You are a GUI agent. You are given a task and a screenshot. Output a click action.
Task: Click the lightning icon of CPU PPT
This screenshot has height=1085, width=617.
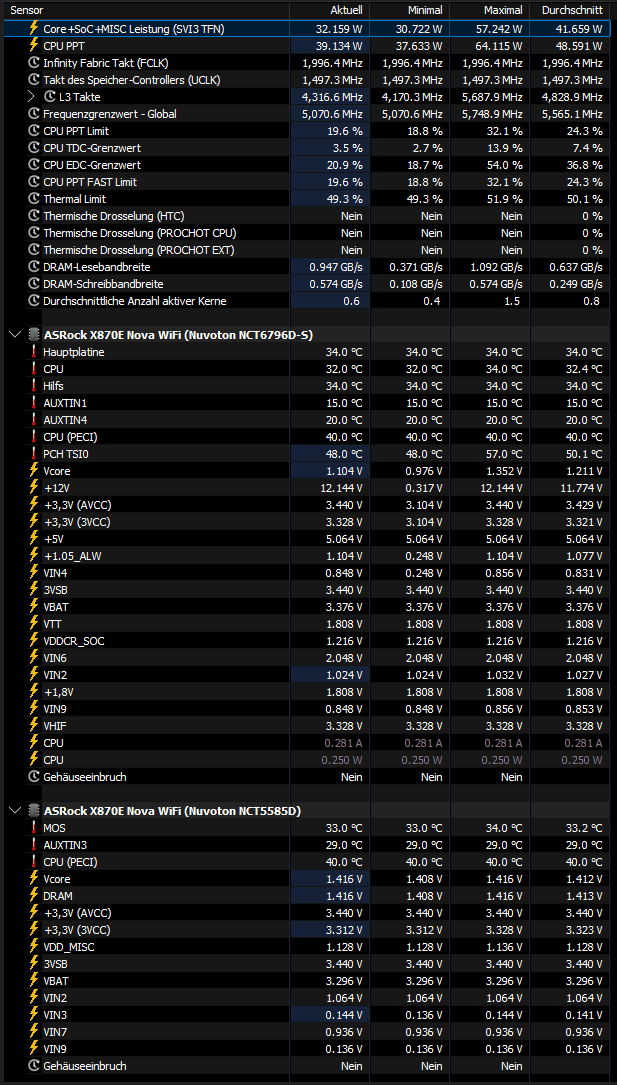pos(33,46)
